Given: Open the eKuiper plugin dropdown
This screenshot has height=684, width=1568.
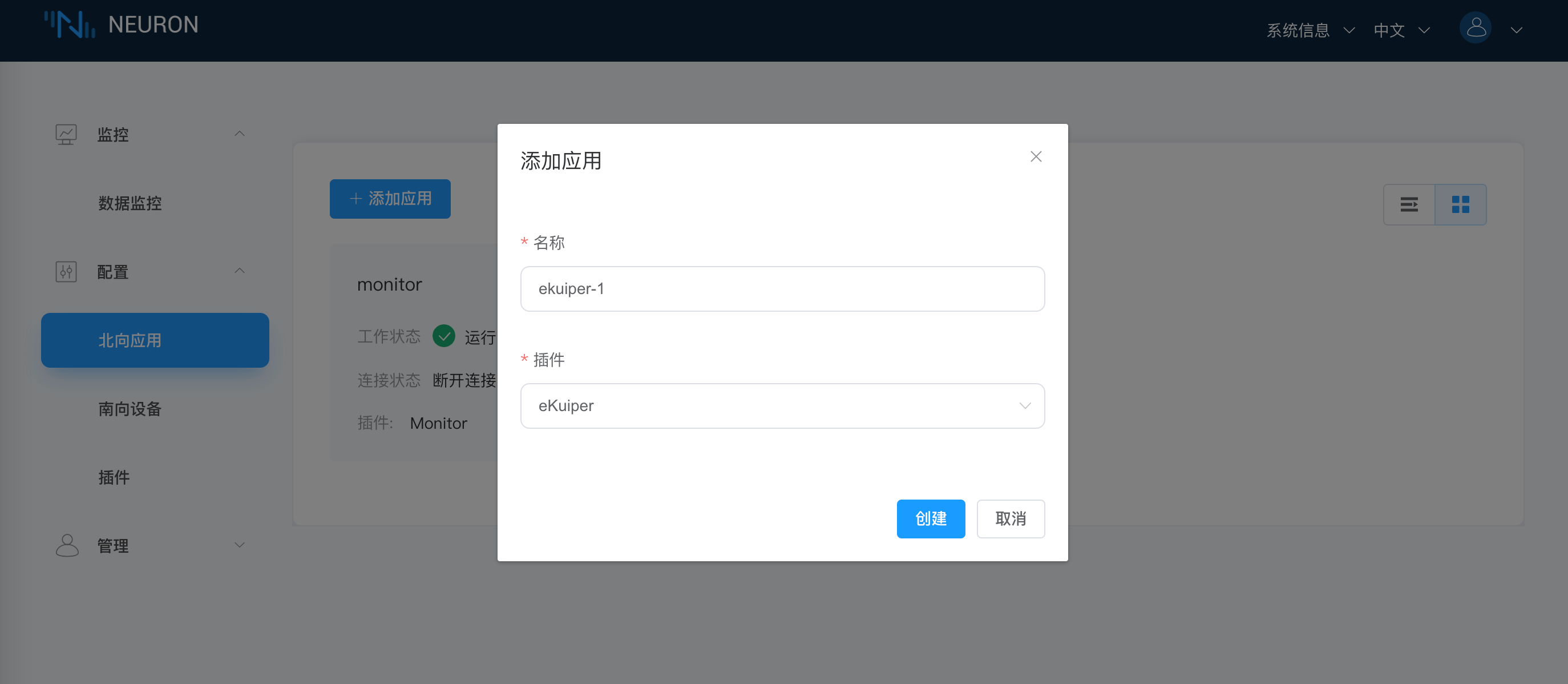Looking at the screenshot, I should click(782, 405).
